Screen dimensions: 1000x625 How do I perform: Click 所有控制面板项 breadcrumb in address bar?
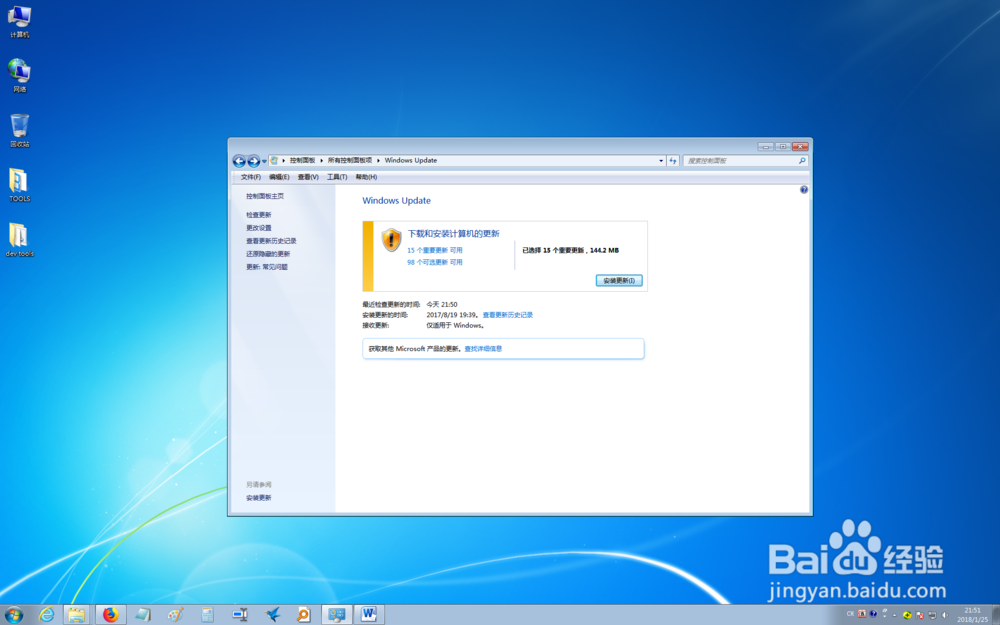click(x=349, y=161)
